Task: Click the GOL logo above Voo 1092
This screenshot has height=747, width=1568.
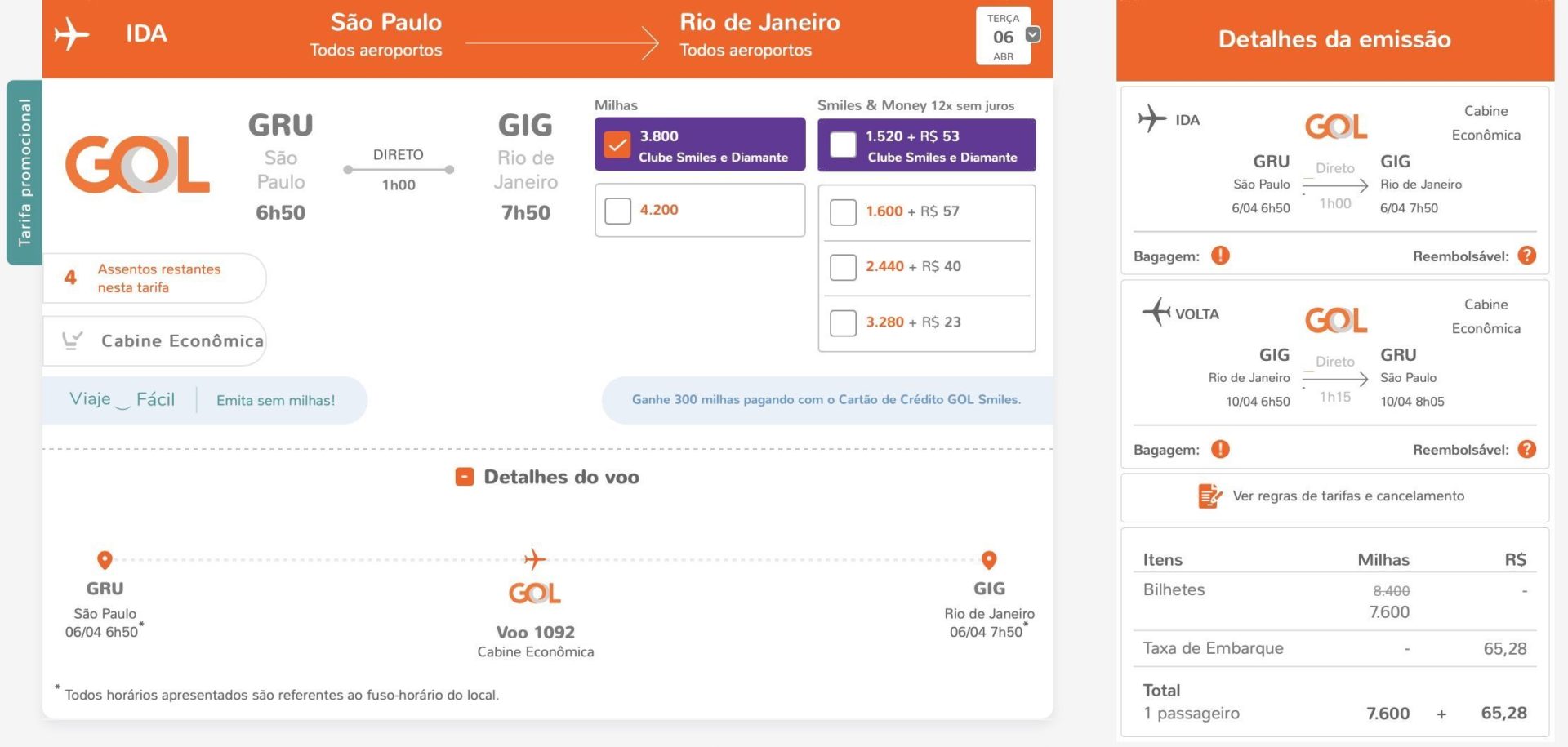Action: point(535,593)
